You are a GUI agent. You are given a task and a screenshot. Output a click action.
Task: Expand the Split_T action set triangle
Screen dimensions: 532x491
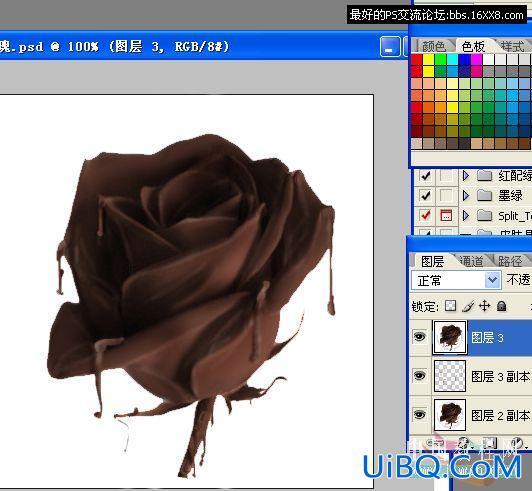pyautogui.click(x=466, y=215)
